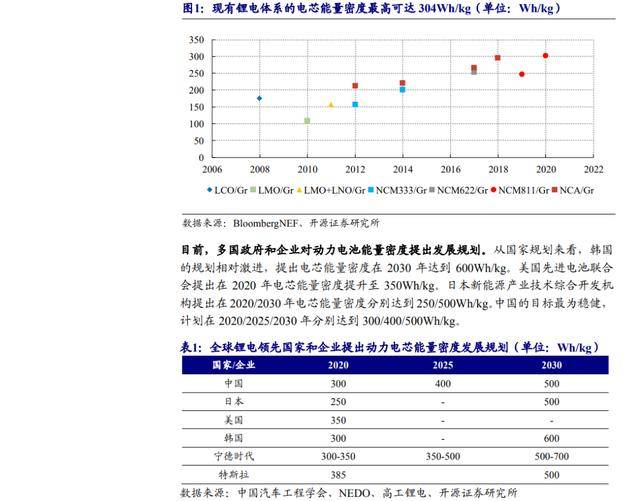Click the 美国 row label
Image resolution: width=640 pixels, height=501 pixels.
(233, 420)
